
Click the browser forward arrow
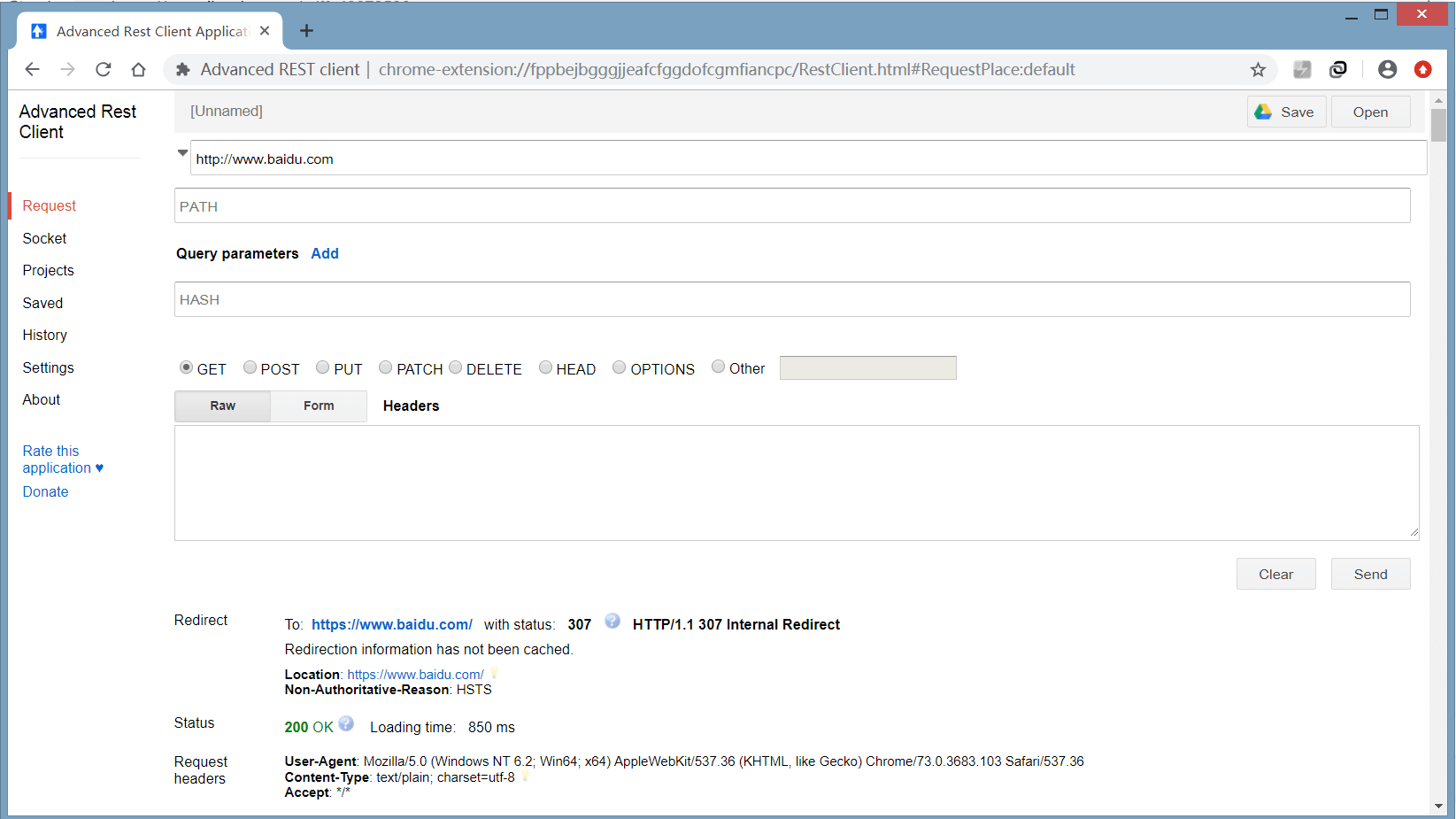(68, 69)
